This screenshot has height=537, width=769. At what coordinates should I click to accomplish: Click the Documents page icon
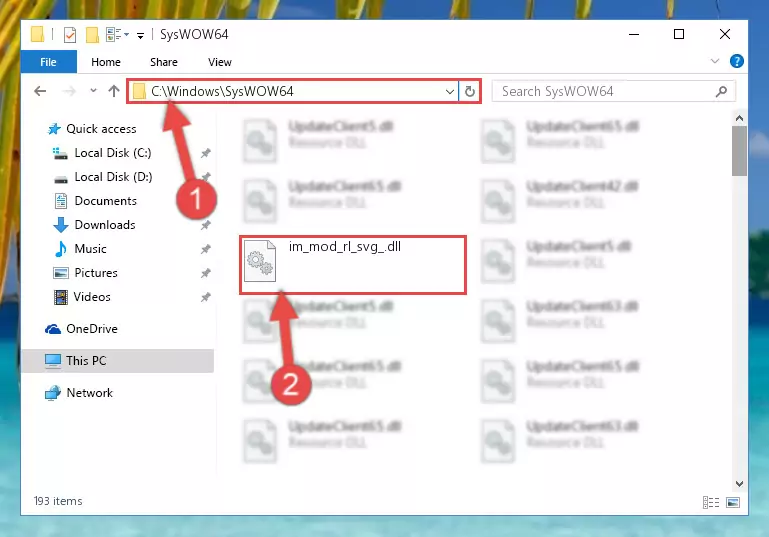61,201
